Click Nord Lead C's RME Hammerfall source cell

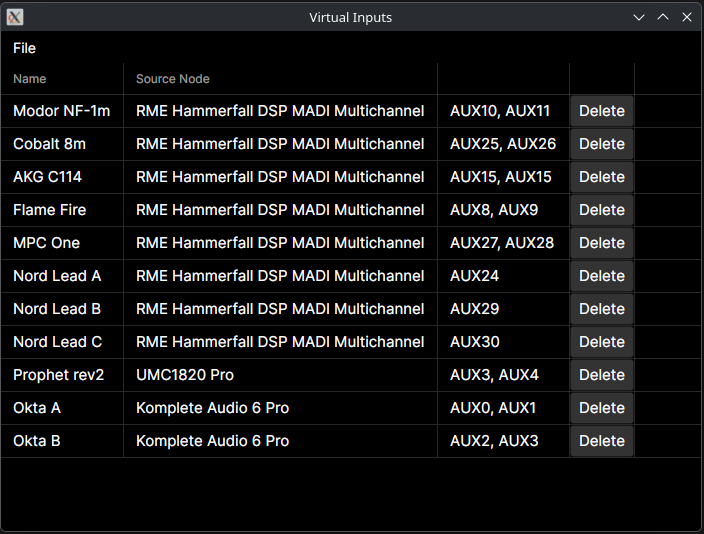click(x=280, y=342)
